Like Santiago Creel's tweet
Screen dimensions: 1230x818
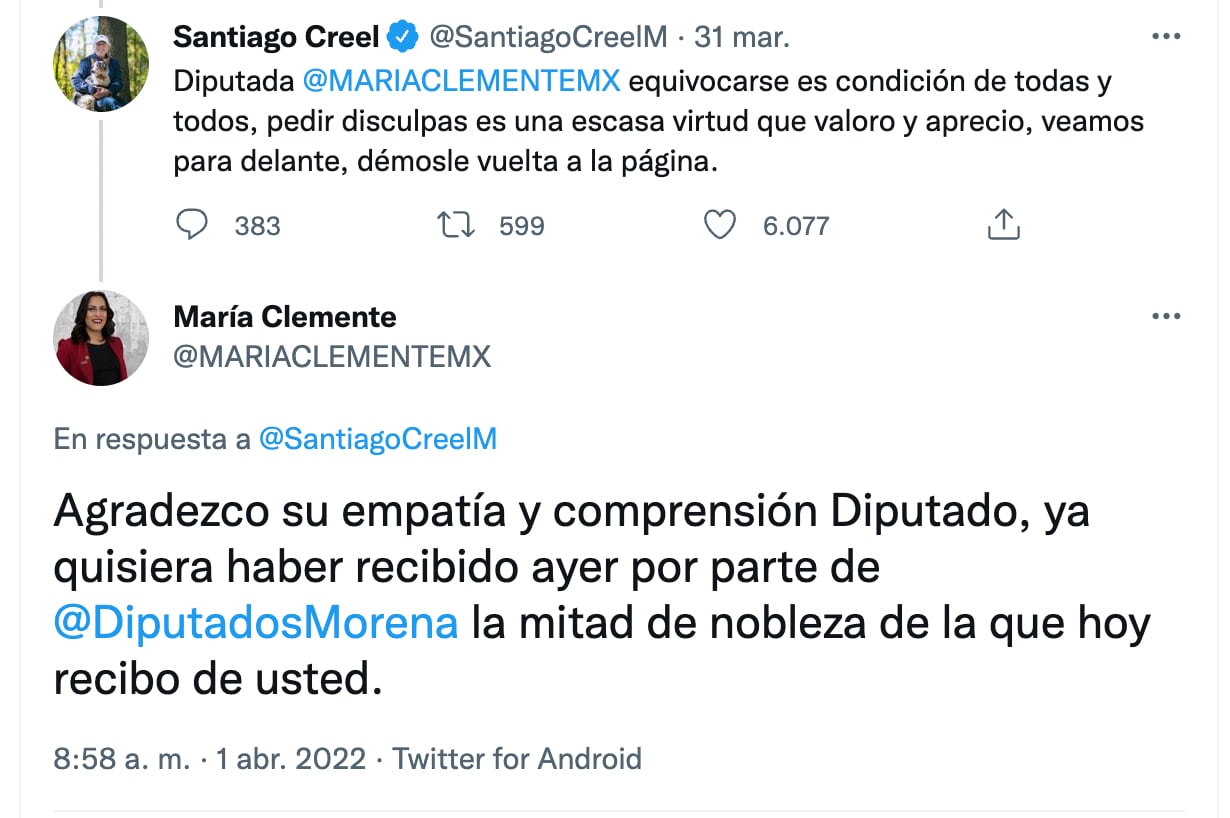coord(720,225)
